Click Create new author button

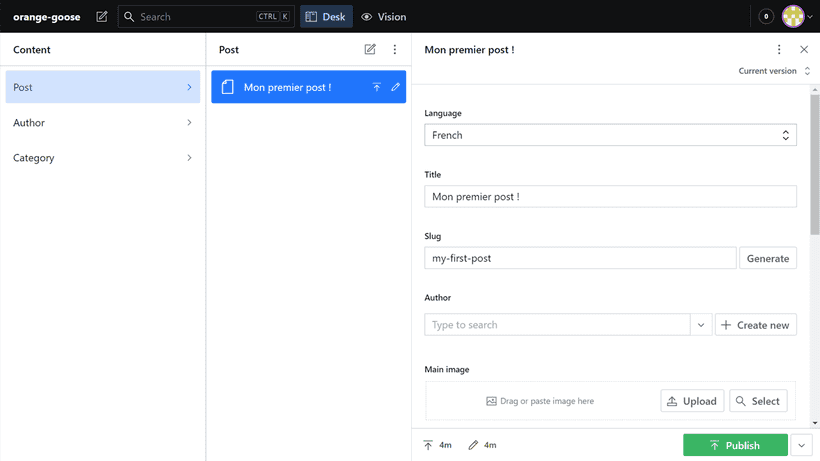click(756, 325)
